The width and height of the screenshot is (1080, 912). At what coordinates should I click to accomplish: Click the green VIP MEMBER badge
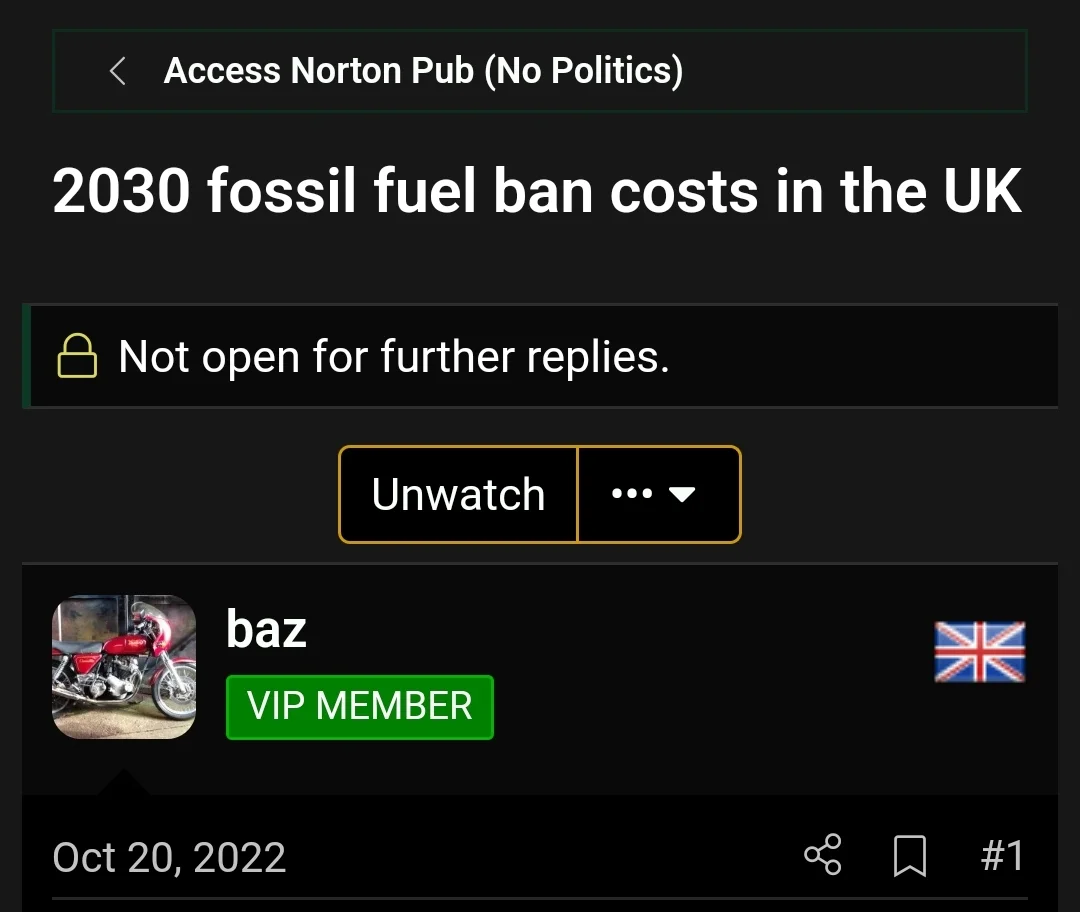360,707
